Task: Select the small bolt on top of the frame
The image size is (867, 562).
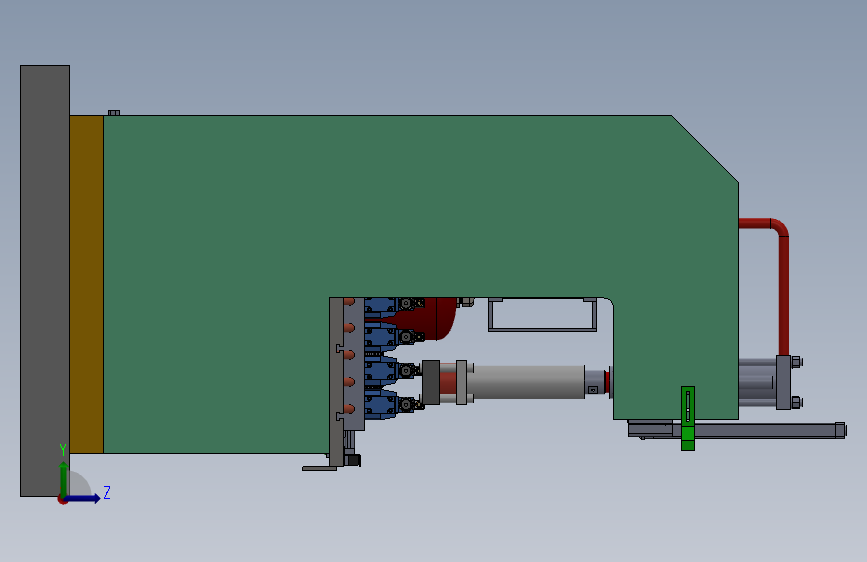Action: tap(114, 113)
